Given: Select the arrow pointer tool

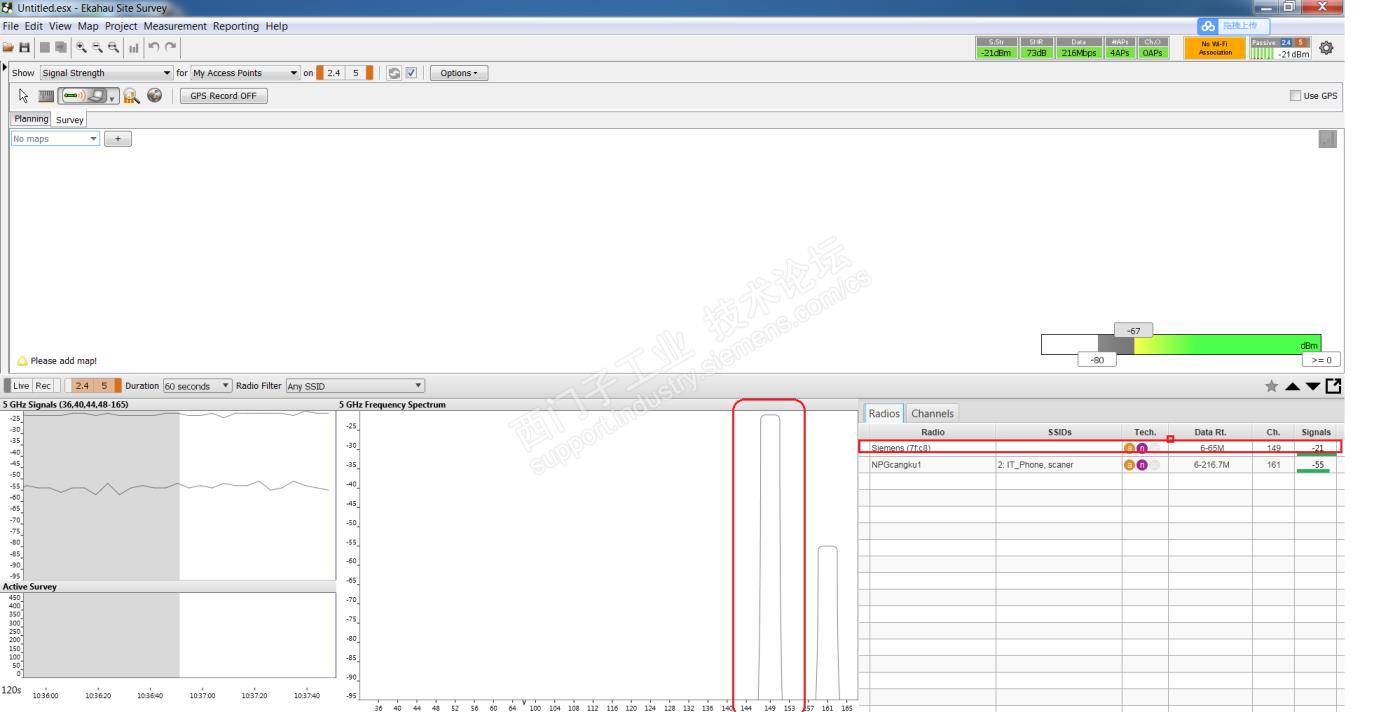Looking at the screenshot, I should [25, 96].
